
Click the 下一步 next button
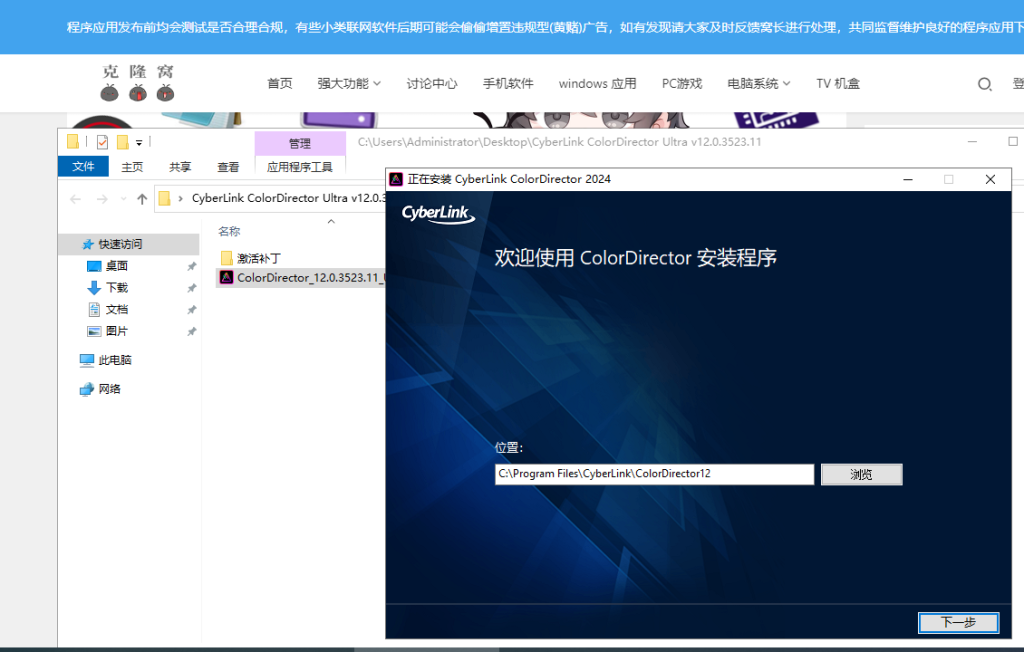coord(958,623)
